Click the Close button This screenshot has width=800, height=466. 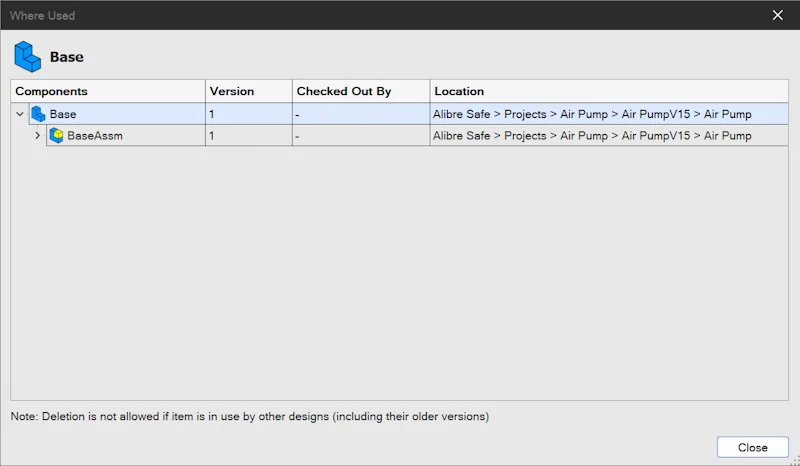[753, 448]
